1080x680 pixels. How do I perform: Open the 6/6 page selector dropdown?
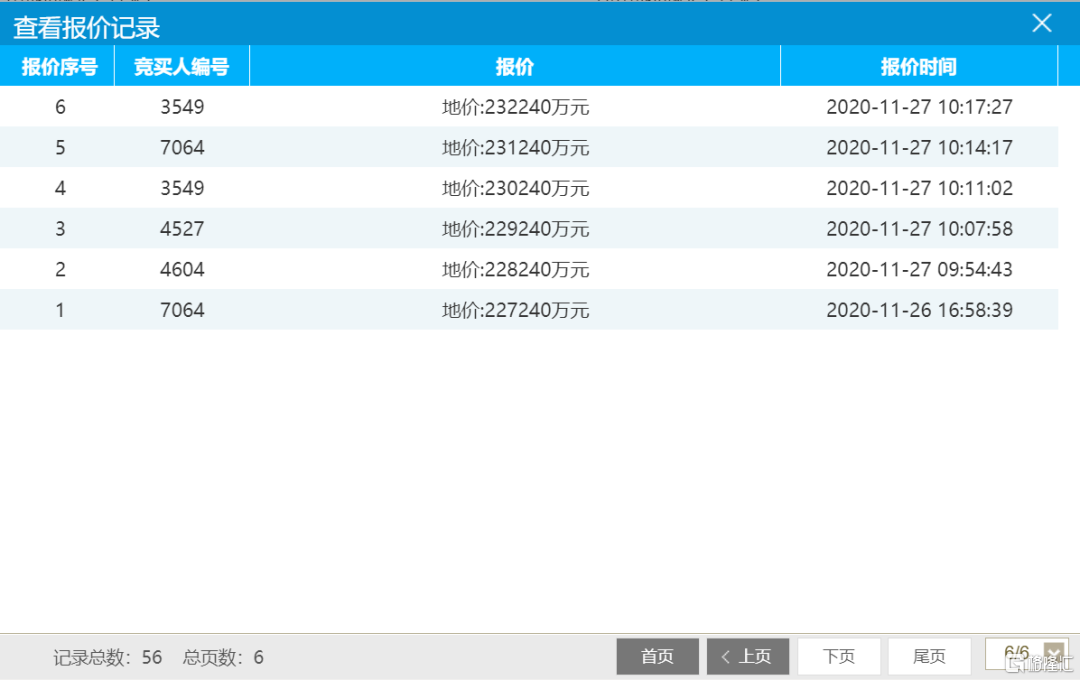click(x=1051, y=653)
